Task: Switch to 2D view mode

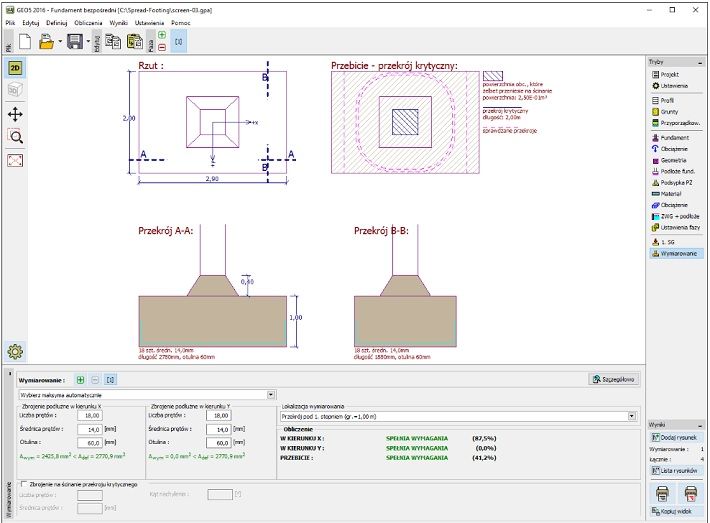Action: 15,68
